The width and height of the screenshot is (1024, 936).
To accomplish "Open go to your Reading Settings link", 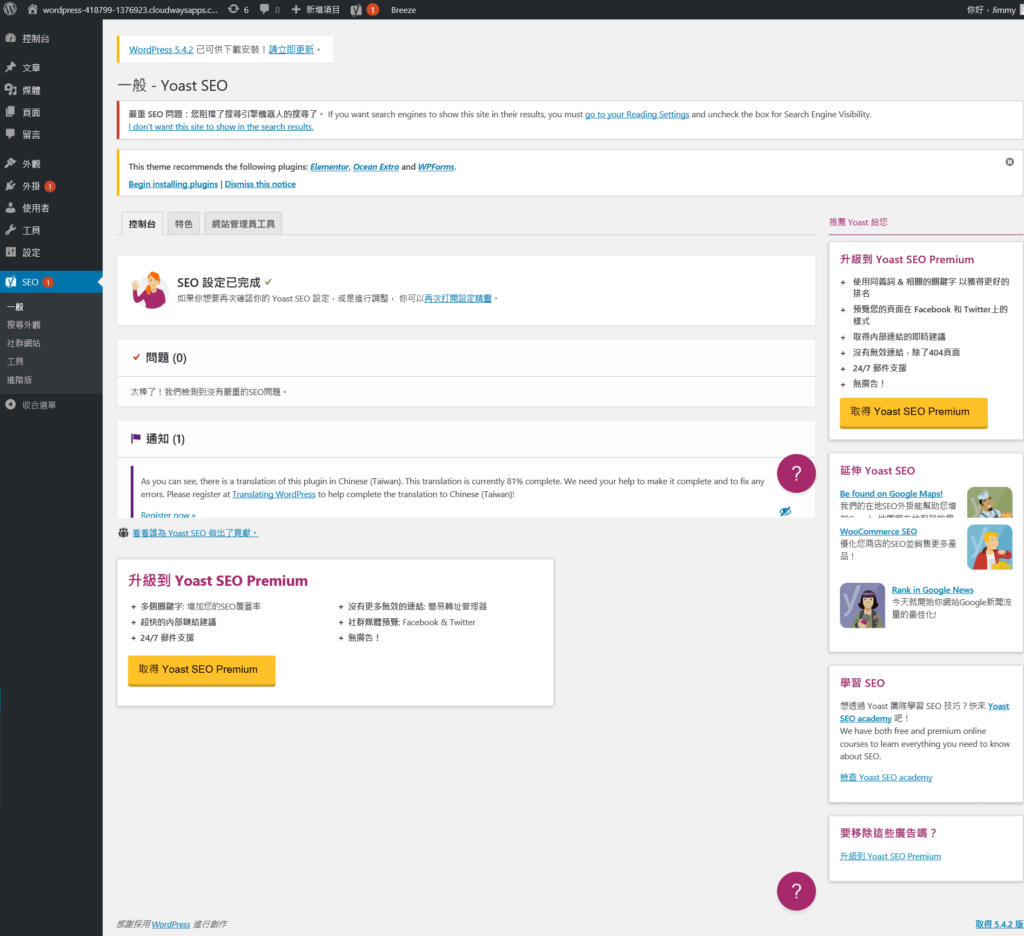I will tap(637, 114).
